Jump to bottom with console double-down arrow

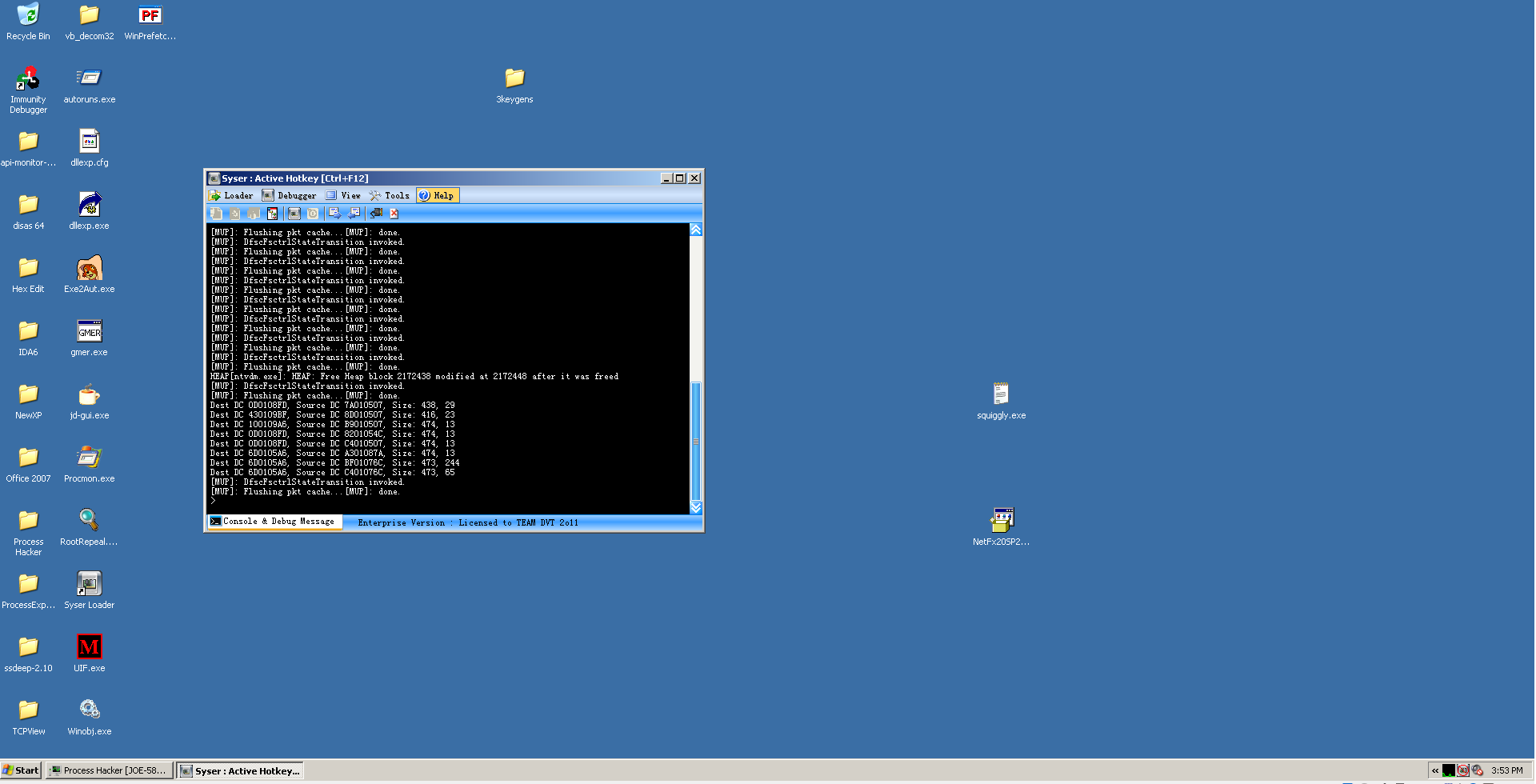tap(696, 508)
